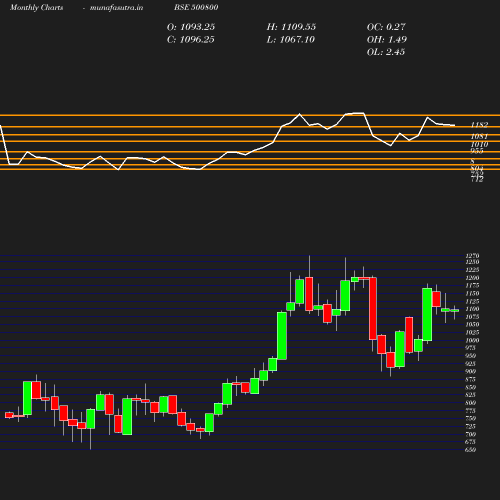Image resolution: width=500 pixels, height=500 pixels.
Task: Click the '875' price axis label
Action: coord(471,380)
